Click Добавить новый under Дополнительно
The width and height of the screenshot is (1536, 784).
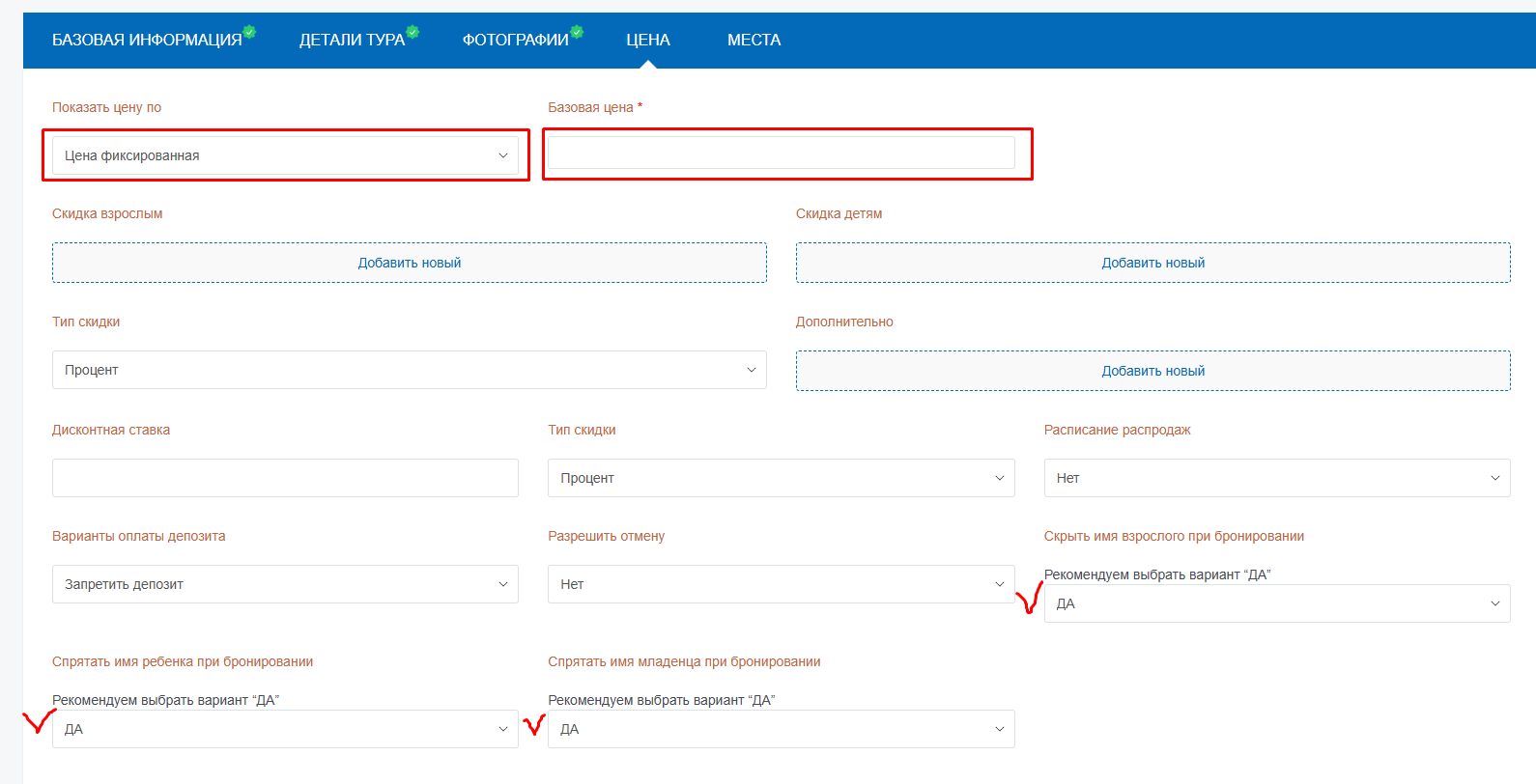(1152, 371)
